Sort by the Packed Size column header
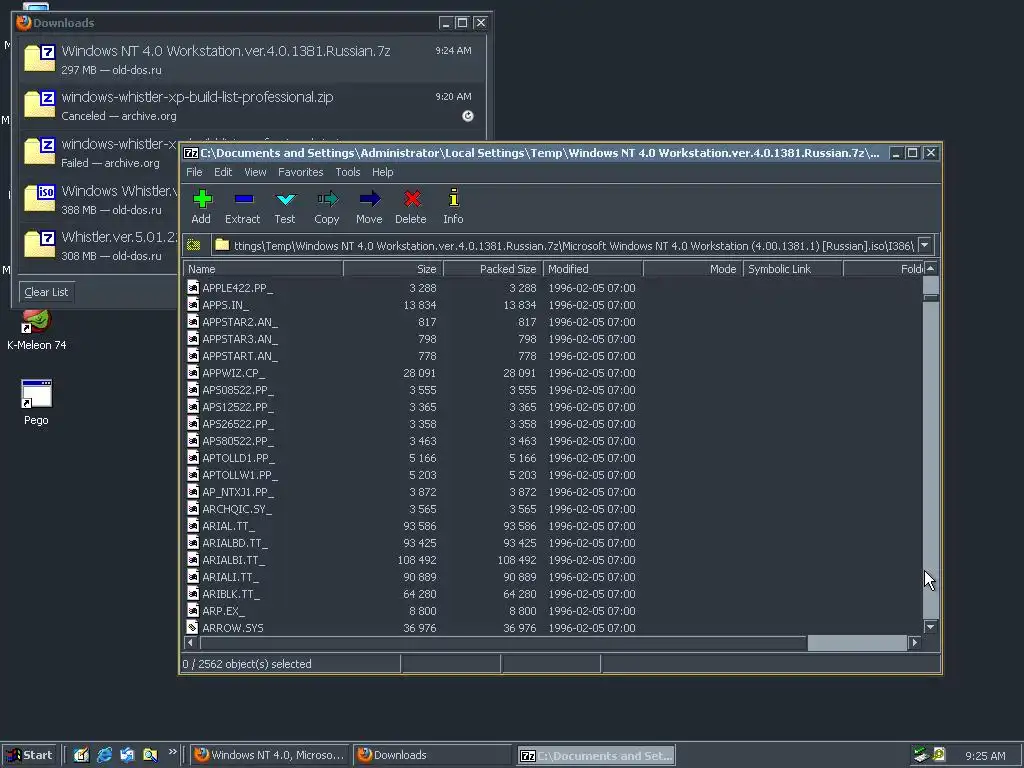 coord(493,269)
